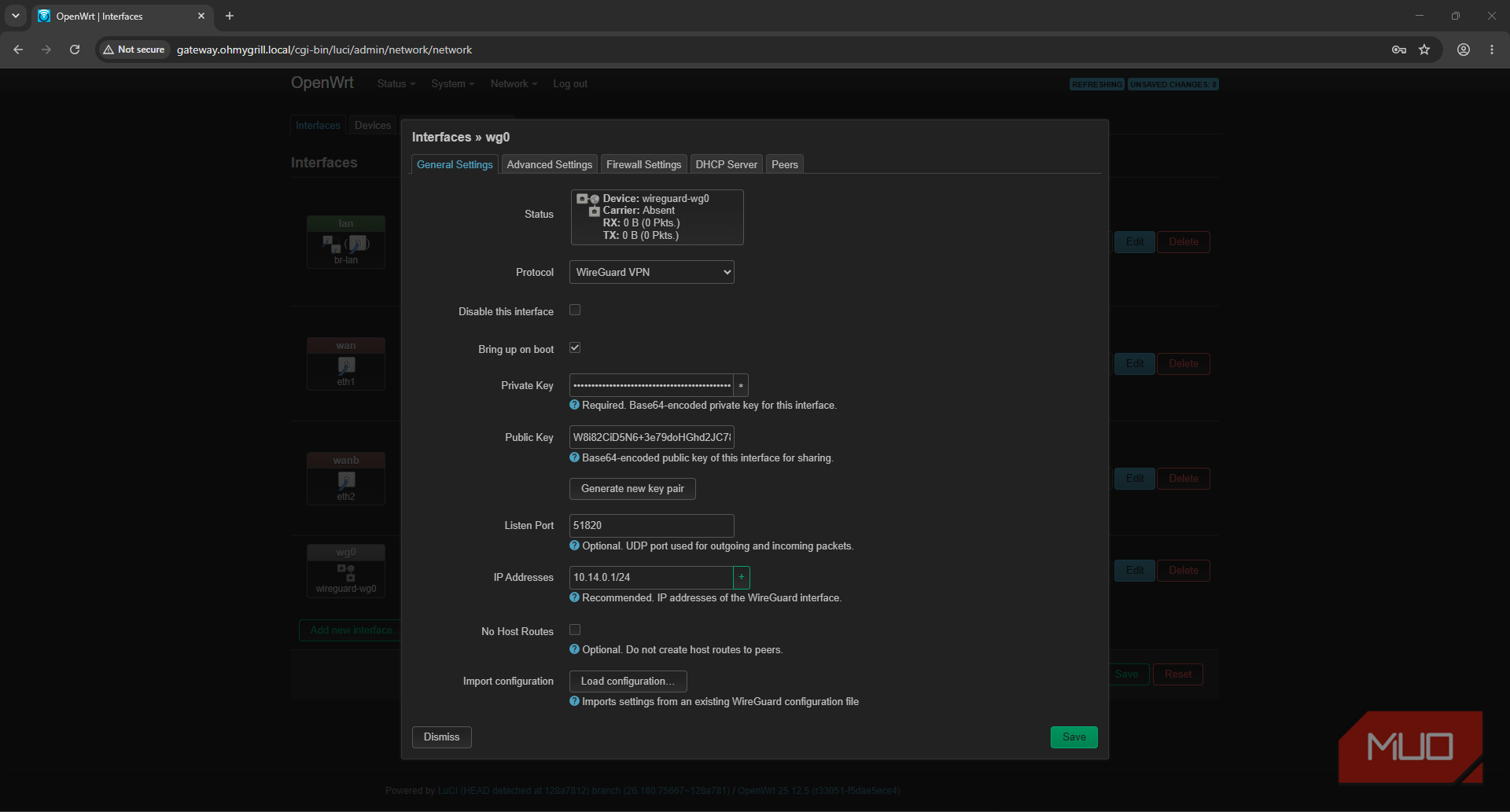Screen dimensions: 1510x812
Task: Bookmark this page with the star icon
Action: 1424,50
